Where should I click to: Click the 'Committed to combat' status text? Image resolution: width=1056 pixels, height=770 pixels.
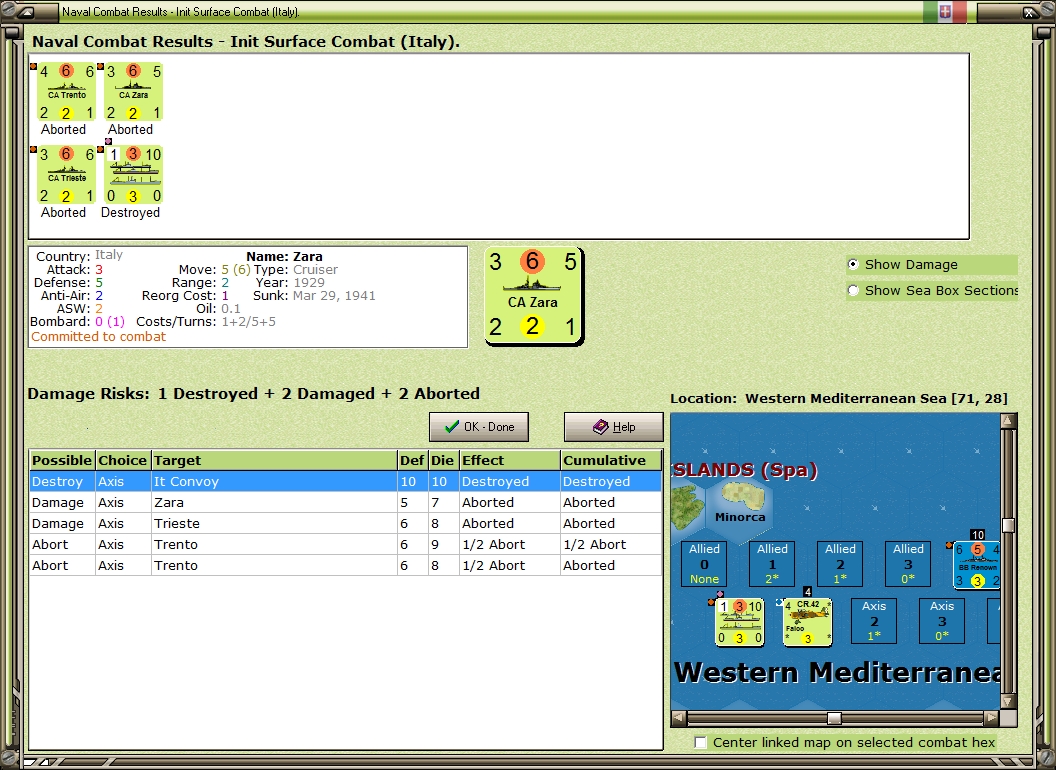(x=98, y=337)
